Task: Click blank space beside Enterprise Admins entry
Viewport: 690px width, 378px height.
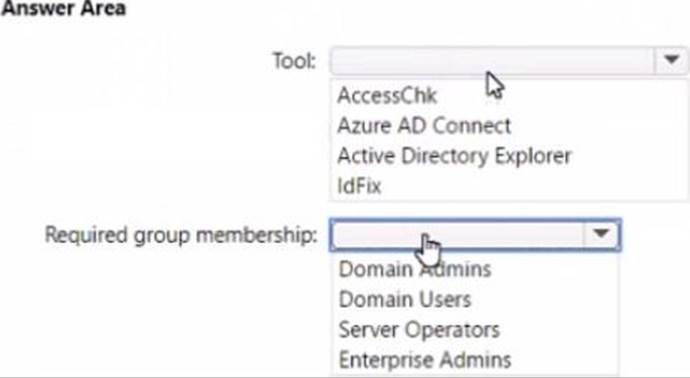Action: coord(564,360)
